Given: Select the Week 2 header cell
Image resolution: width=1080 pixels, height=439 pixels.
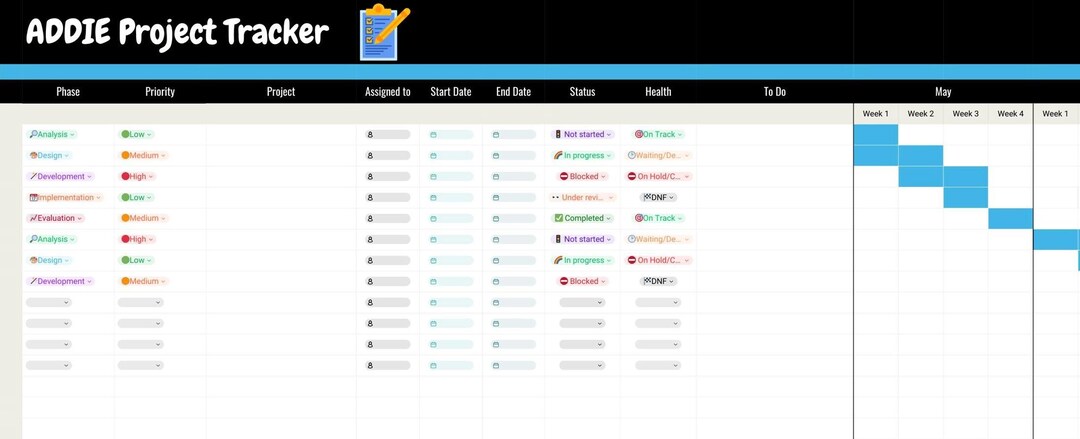Looking at the screenshot, I should [921, 114].
